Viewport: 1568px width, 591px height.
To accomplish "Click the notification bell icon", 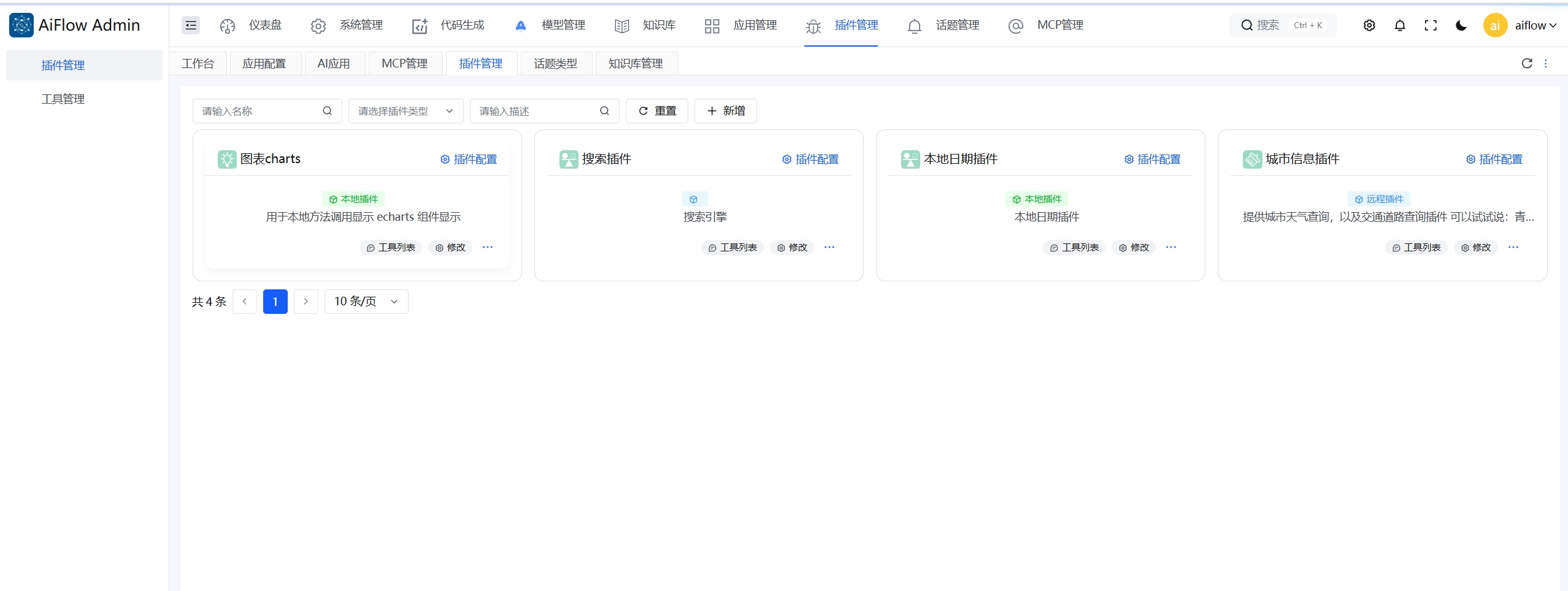I will 1401,25.
